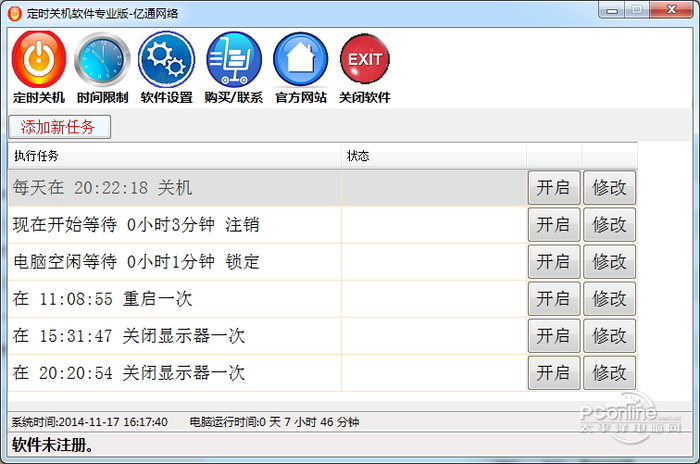
Task: Click 修改 for the 11:08:55 重启 task
Action: click(x=609, y=299)
